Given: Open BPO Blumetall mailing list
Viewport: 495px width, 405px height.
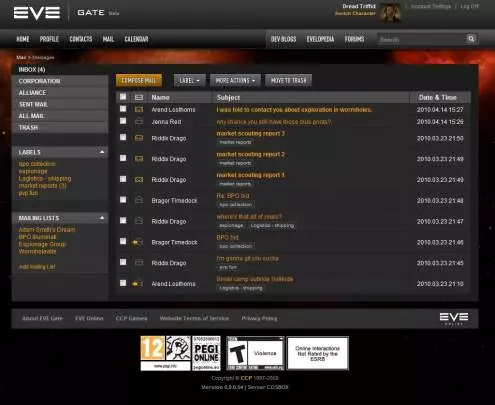Looking at the screenshot, I should pyautogui.click(x=37, y=237).
